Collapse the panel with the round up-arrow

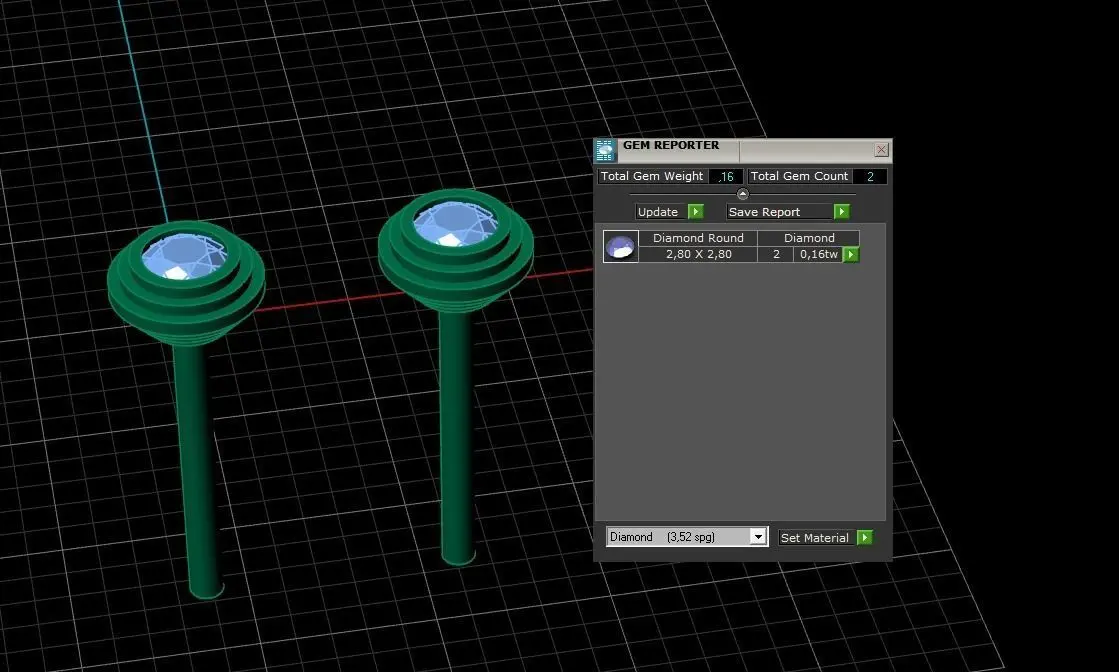coord(742,194)
